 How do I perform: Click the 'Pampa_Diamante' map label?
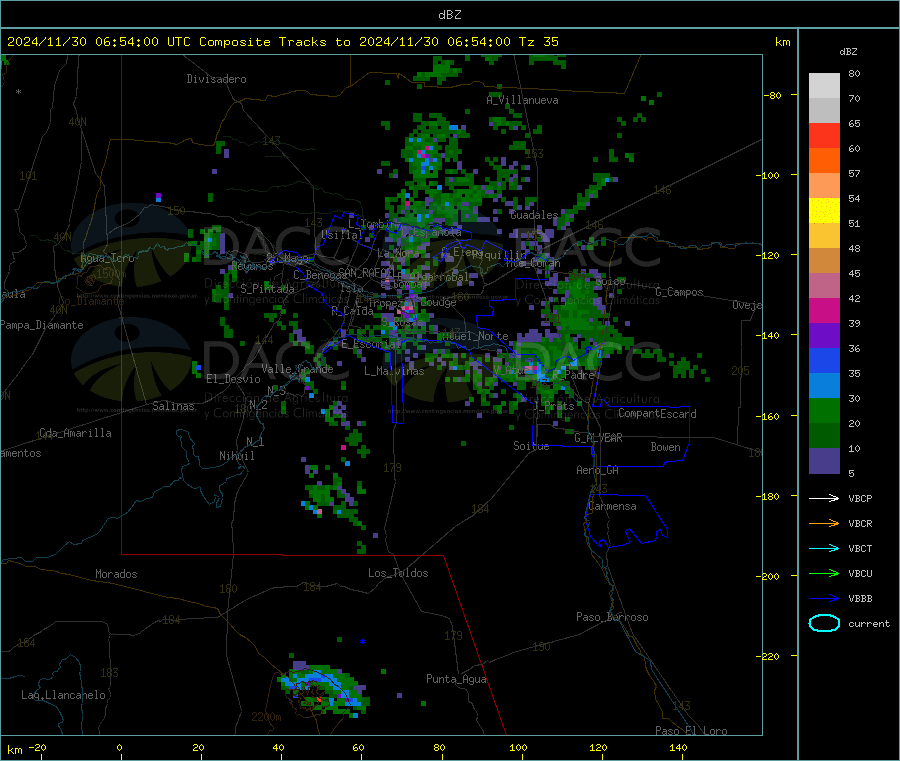pyautogui.click(x=41, y=325)
